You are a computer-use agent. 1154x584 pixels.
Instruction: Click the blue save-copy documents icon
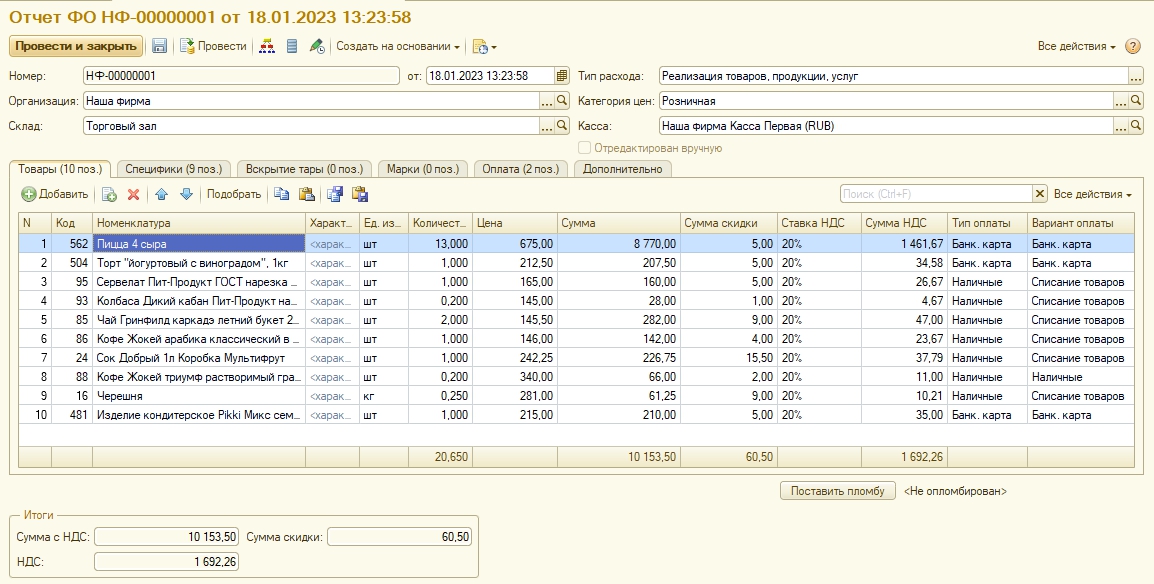click(x=335, y=194)
